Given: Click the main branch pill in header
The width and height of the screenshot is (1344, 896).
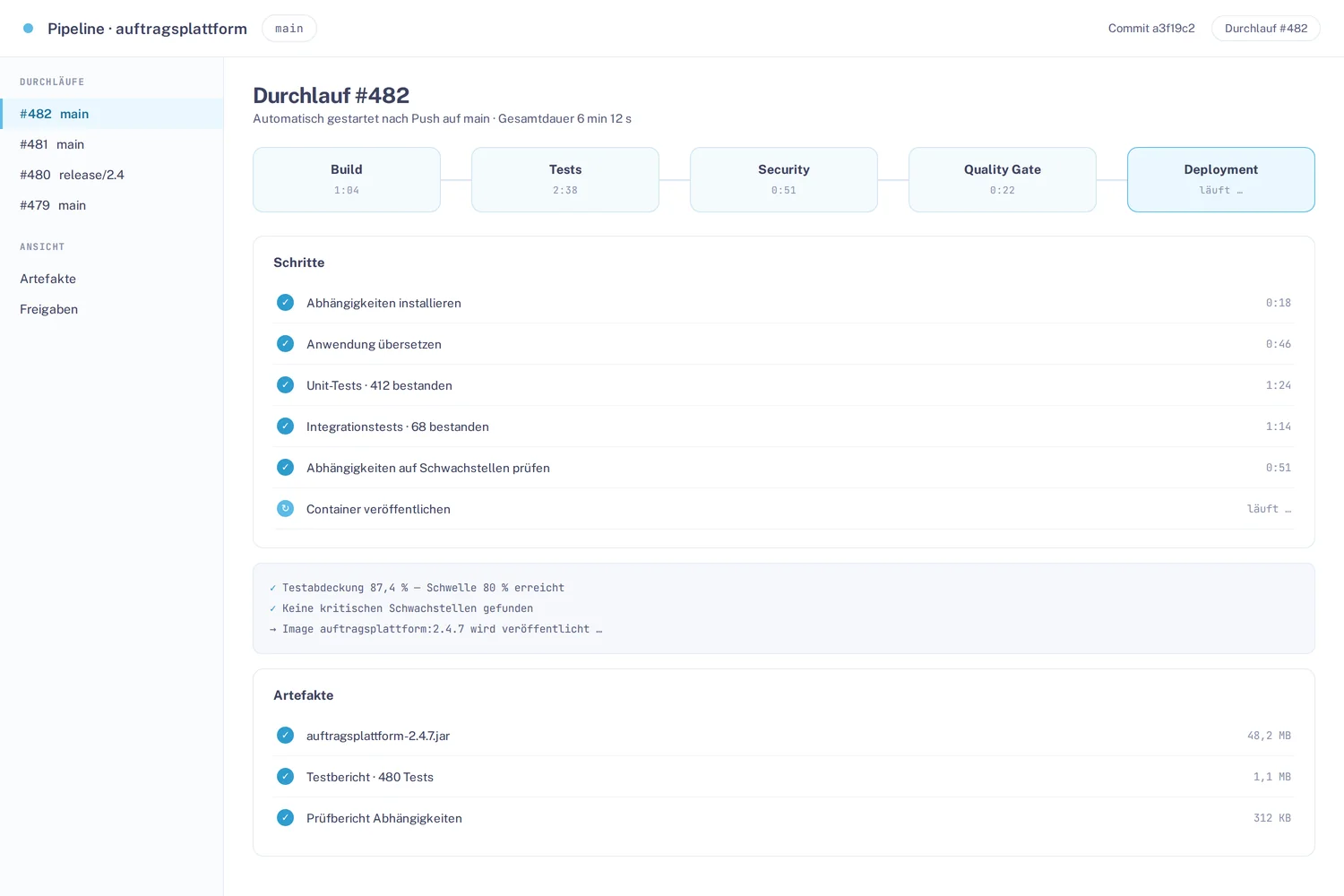Looking at the screenshot, I should click(x=289, y=29).
